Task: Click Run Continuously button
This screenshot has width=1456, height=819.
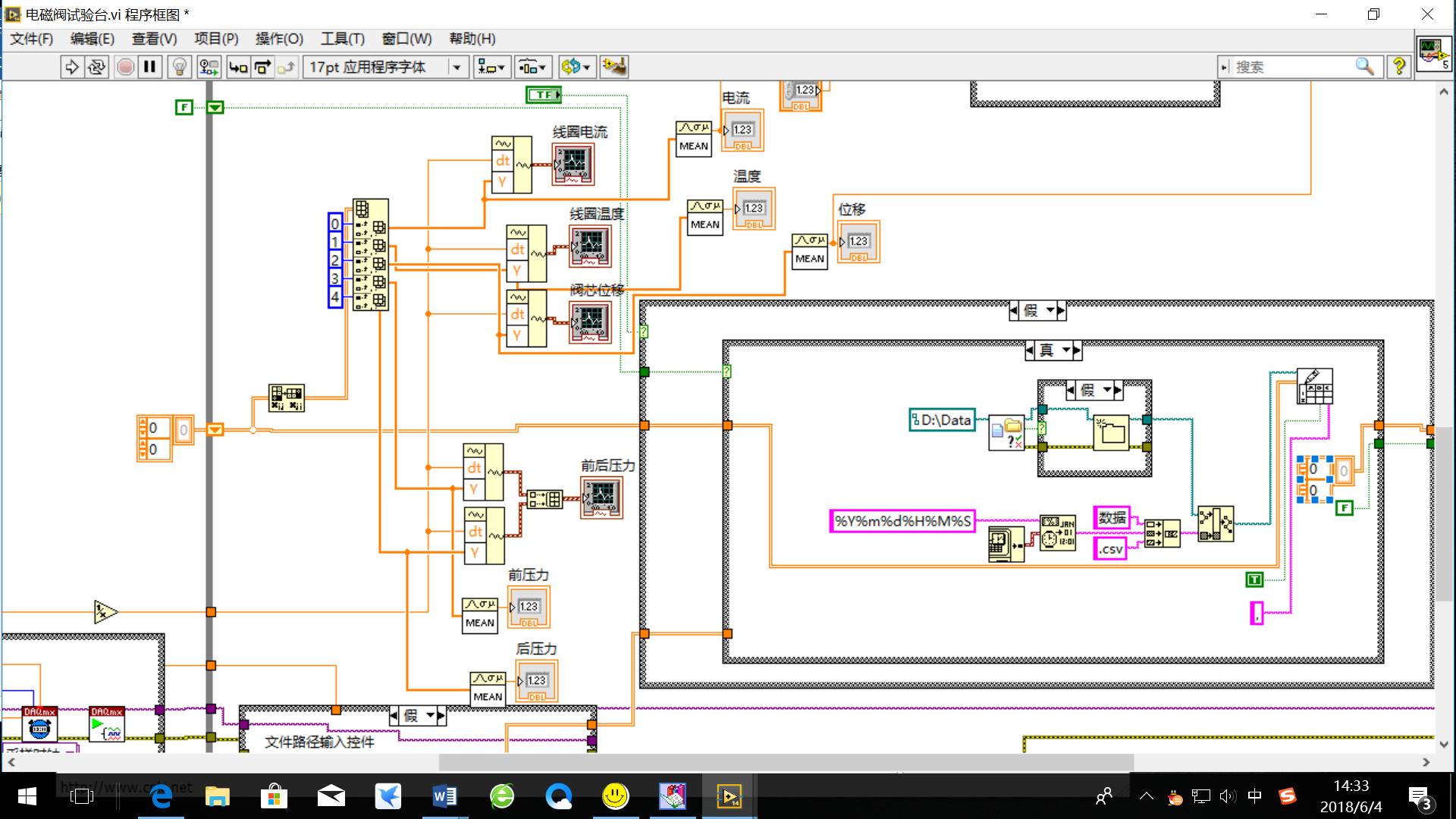Action: pyautogui.click(x=96, y=67)
